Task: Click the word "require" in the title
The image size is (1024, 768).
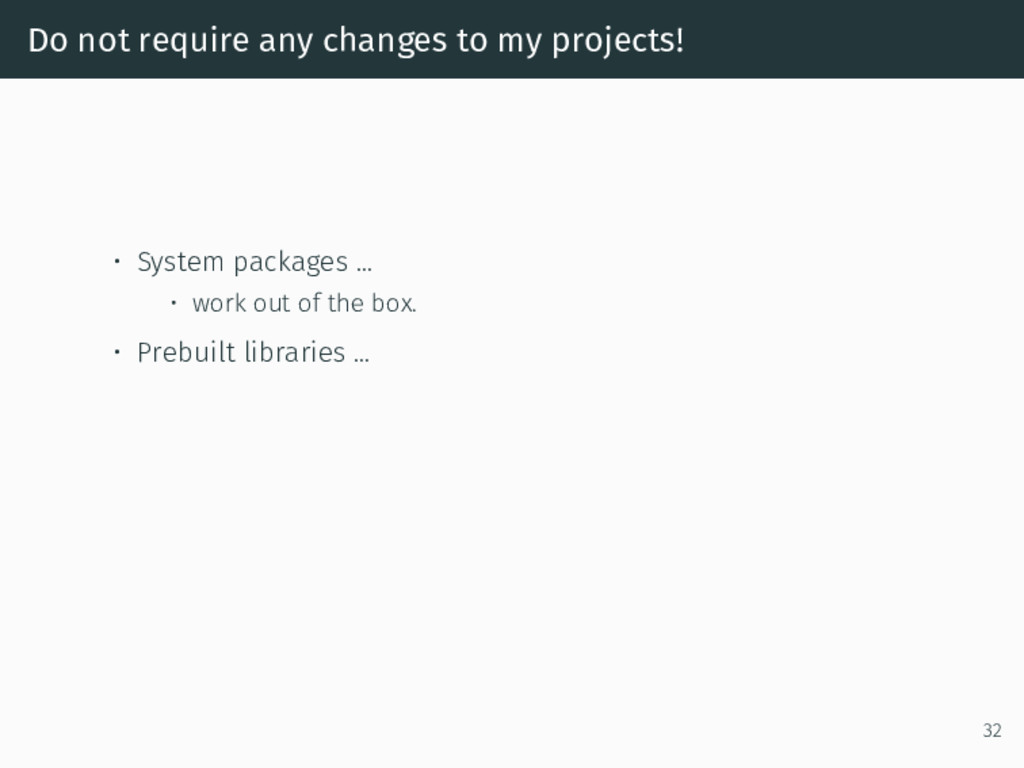Action: (194, 42)
